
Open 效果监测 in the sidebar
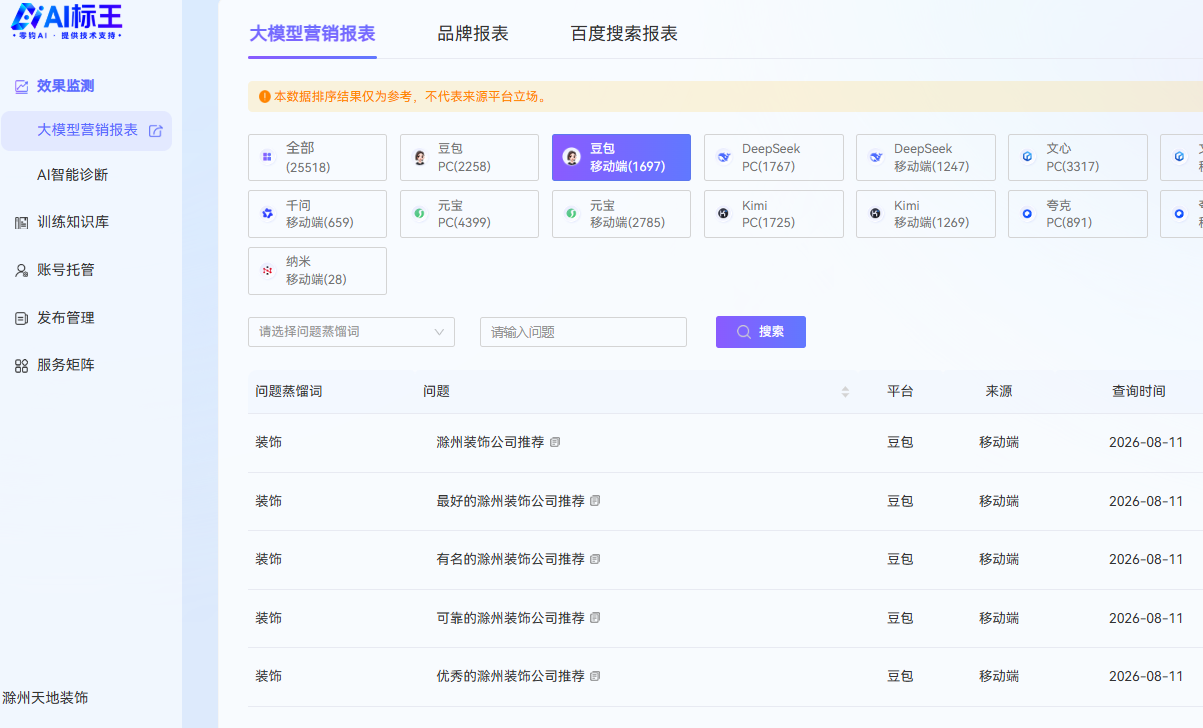(65, 87)
